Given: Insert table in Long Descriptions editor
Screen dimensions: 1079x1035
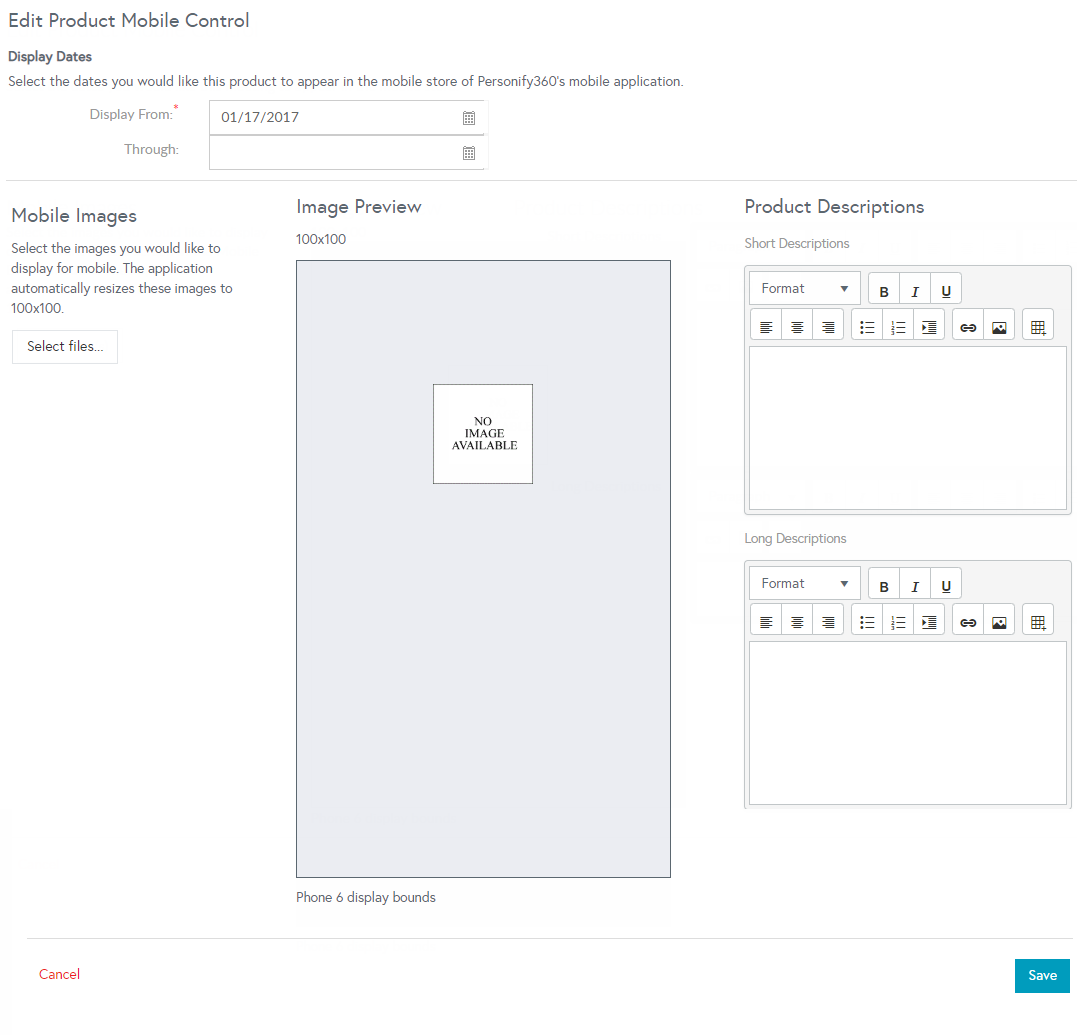Looking at the screenshot, I should coord(1038,621).
